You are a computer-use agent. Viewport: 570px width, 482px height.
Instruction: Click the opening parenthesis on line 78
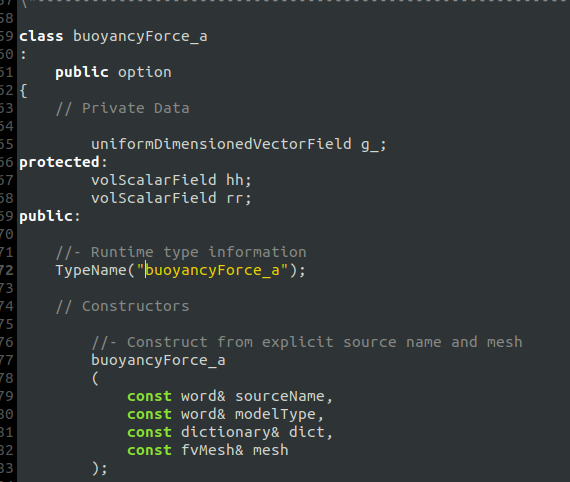[x=96, y=379]
